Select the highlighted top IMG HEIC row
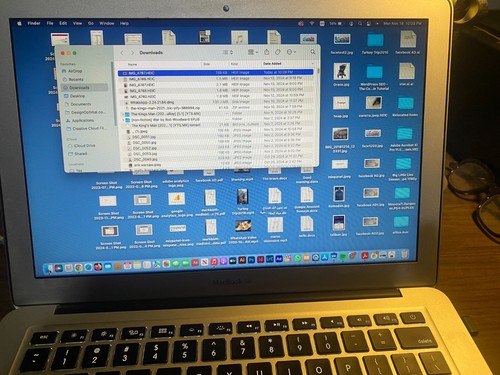 pos(215,72)
